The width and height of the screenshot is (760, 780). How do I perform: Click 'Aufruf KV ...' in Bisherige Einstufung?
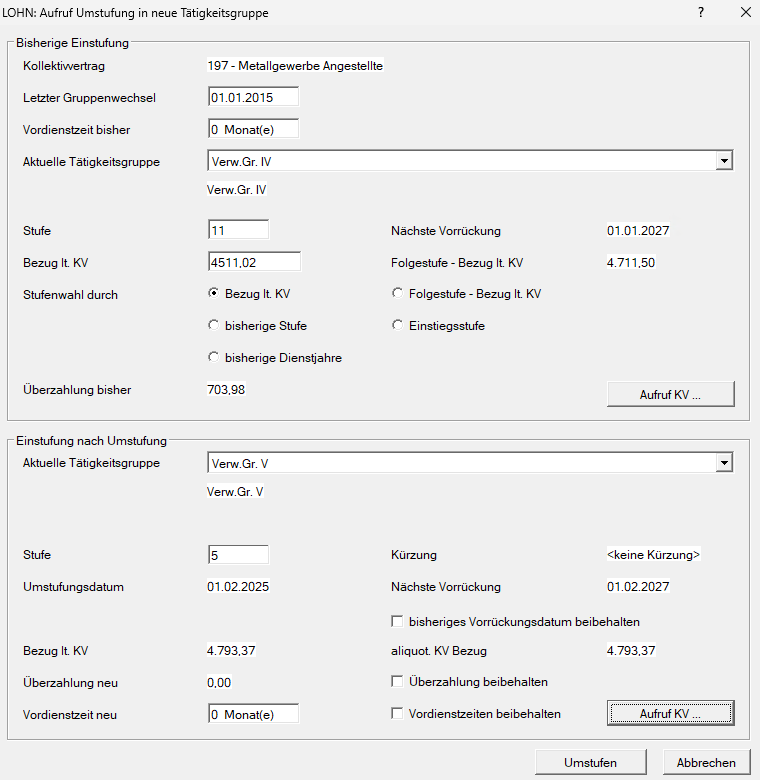point(670,394)
